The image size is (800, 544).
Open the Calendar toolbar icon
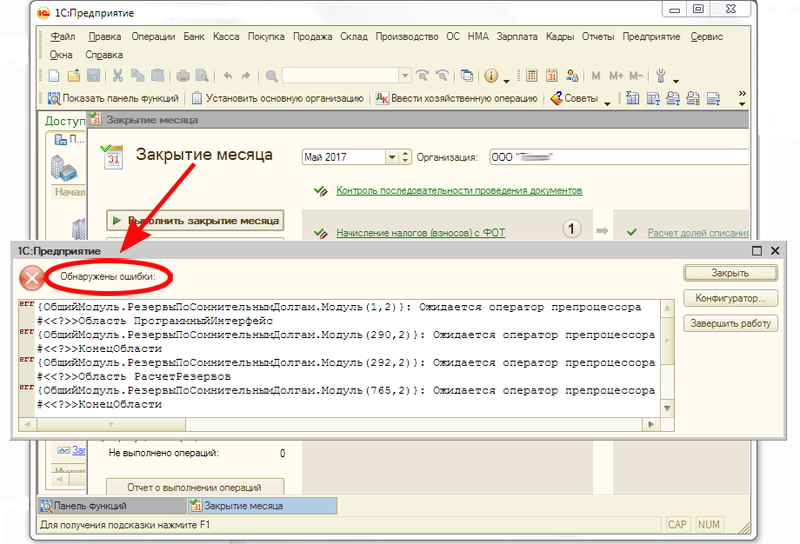coord(552,76)
